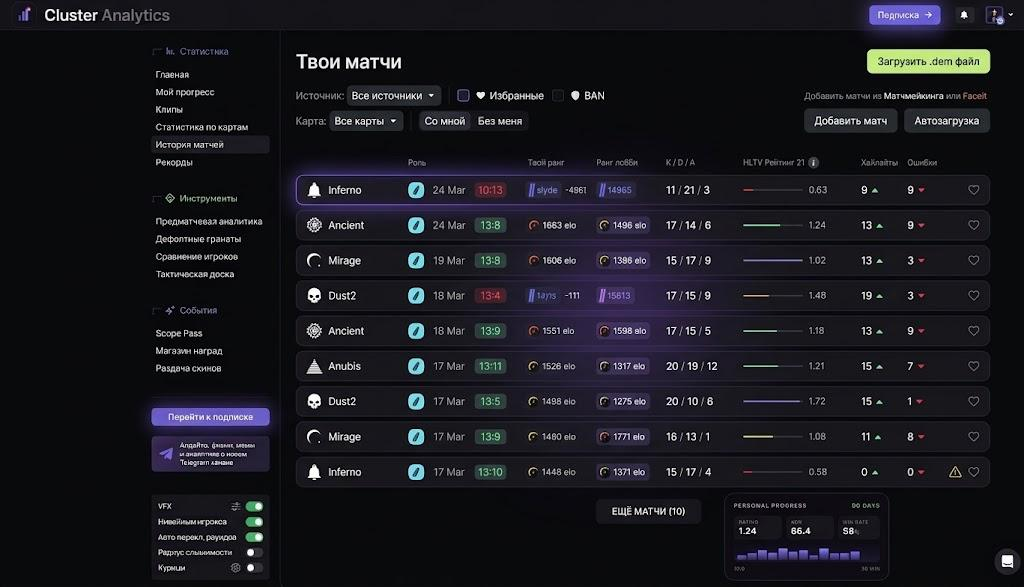Click the Автозагрузка button
The width and height of the screenshot is (1024, 587).
click(x=946, y=121)
